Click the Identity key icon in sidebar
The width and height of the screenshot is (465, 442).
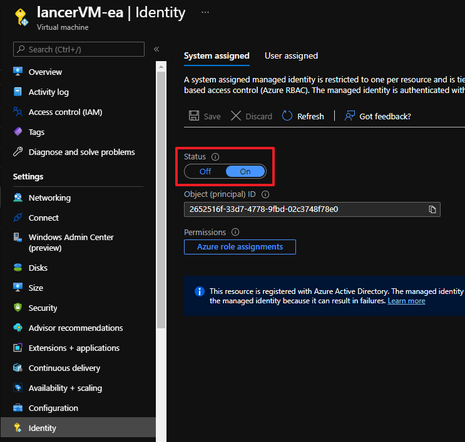[x=18, y=428]
